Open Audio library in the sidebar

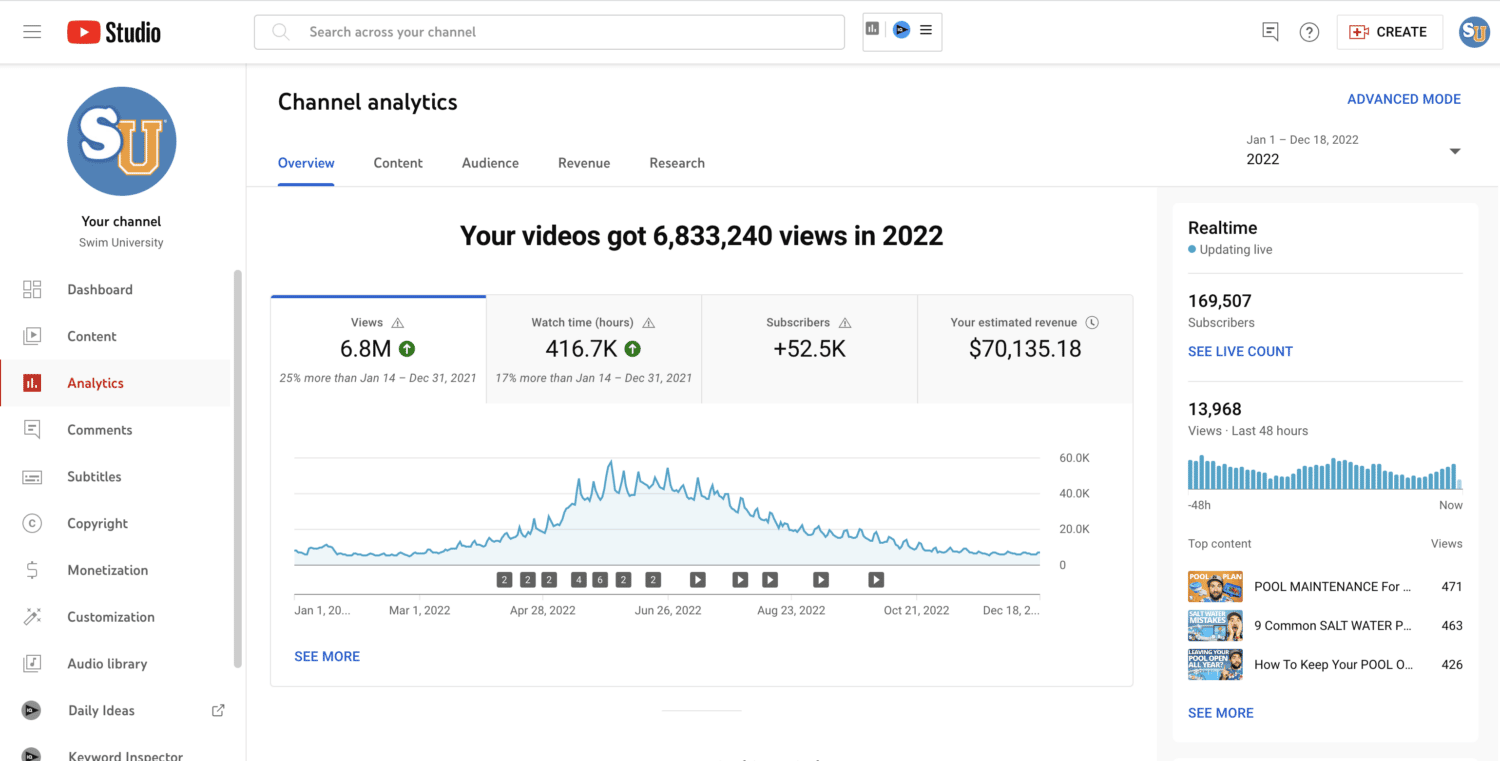point(115,664)
